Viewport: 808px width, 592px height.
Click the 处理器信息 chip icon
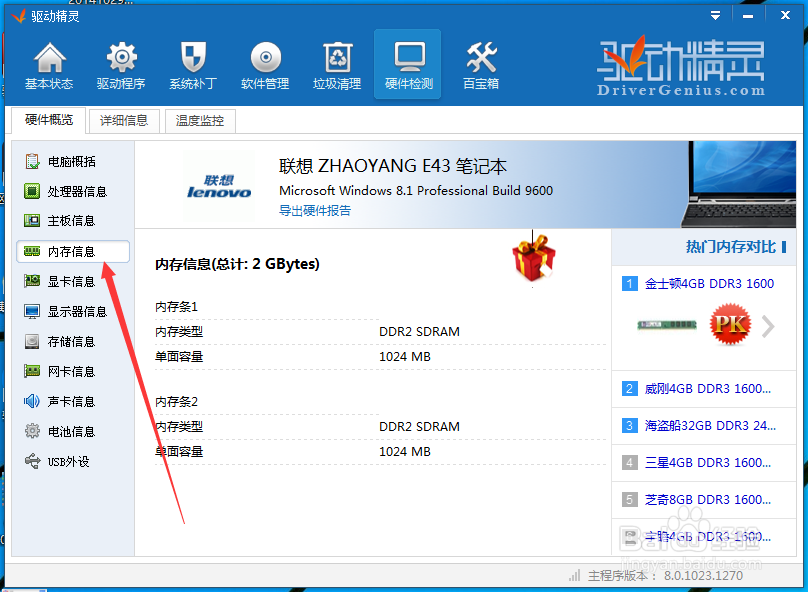pos(32,191)
